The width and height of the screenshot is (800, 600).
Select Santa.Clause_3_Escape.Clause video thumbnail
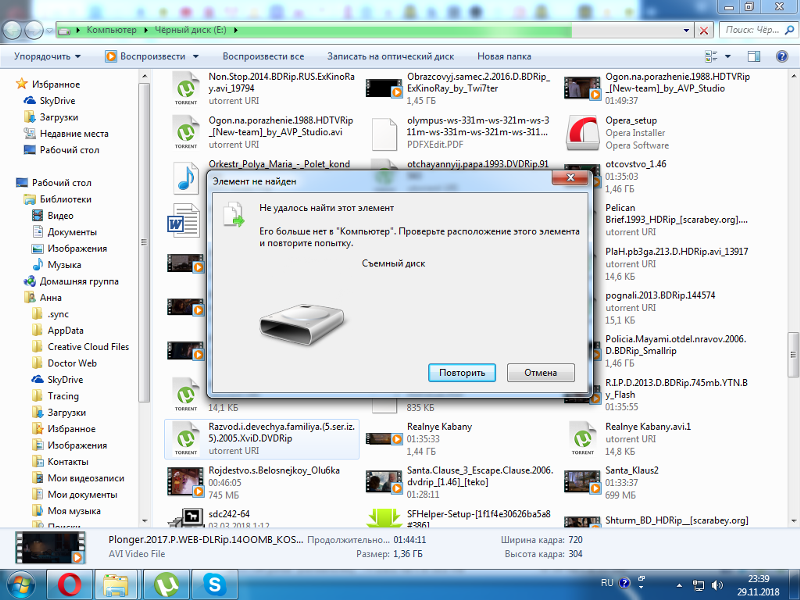[x=384, y=482]
